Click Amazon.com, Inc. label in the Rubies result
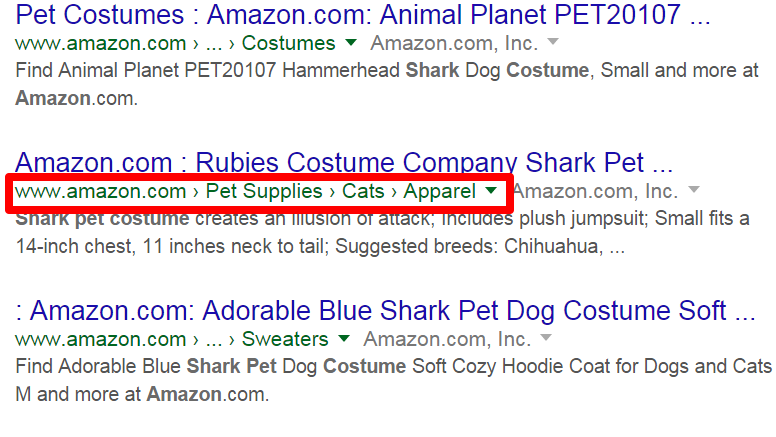Screen dimensions: 776x437 598,191
